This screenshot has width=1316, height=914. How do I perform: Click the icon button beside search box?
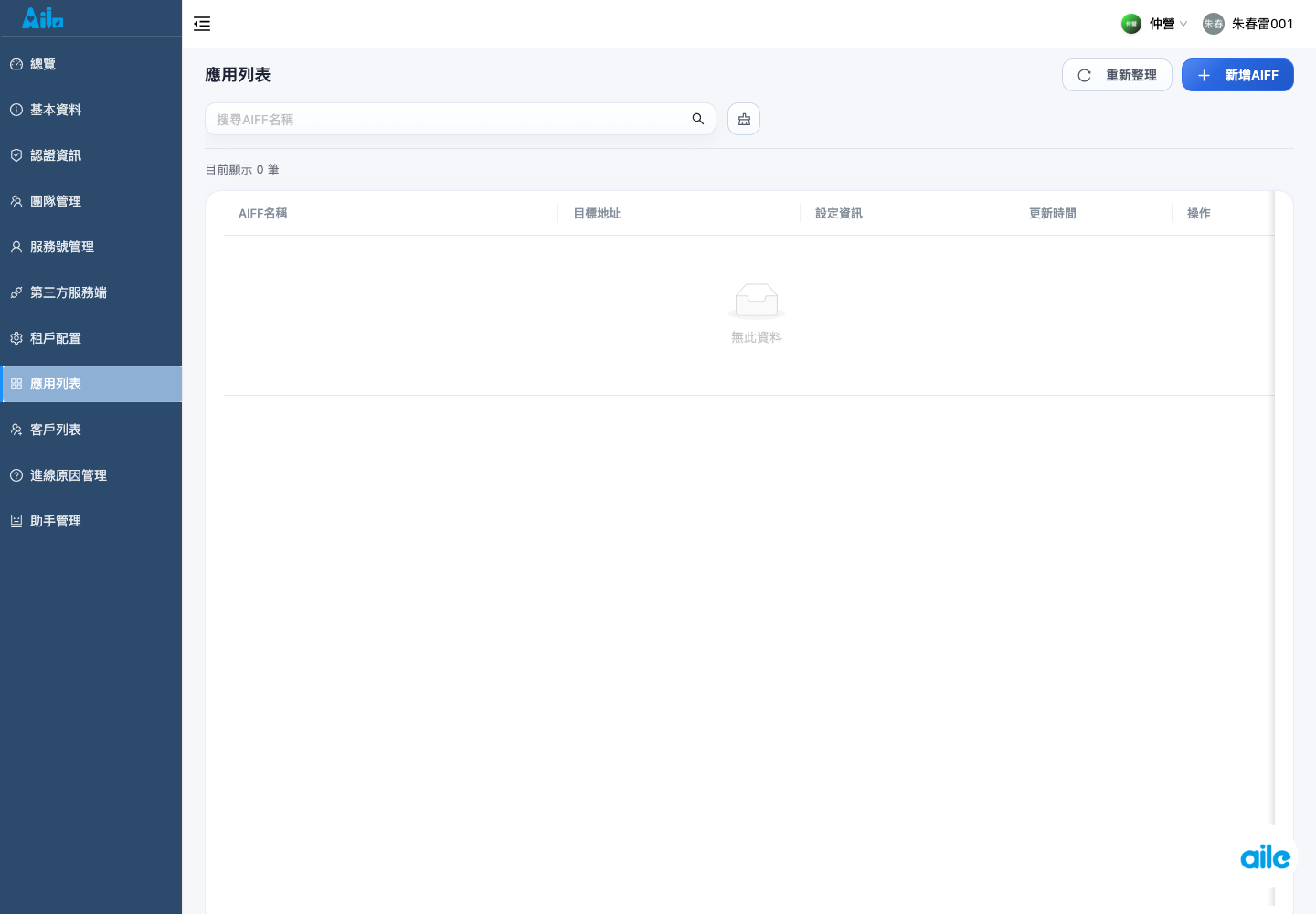click(744, 119)
